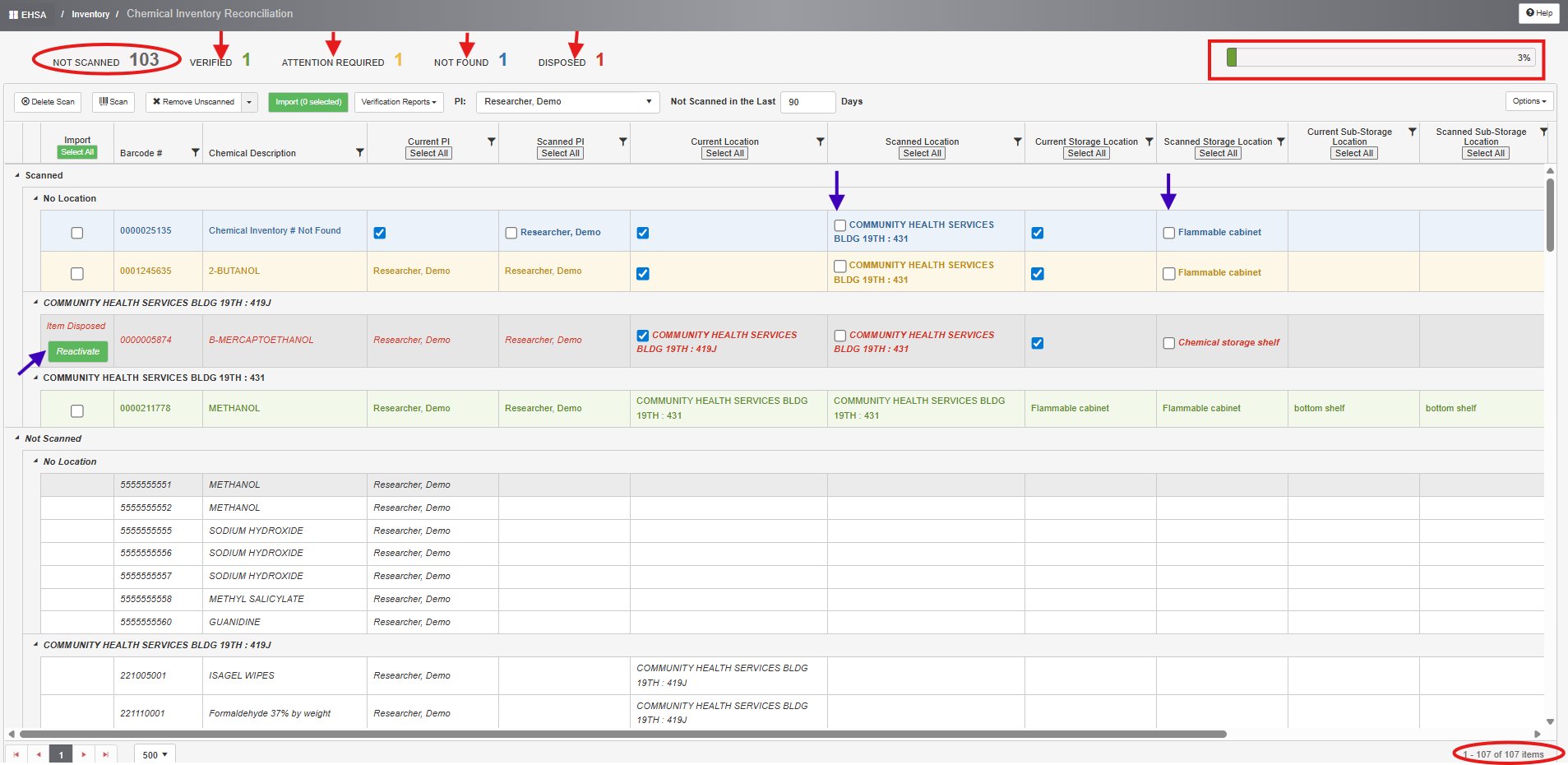Uncheck Current Location box for B-MERCAPTOETHANOL row
This screenshot has width=1568, height=765.
point(643,336)
